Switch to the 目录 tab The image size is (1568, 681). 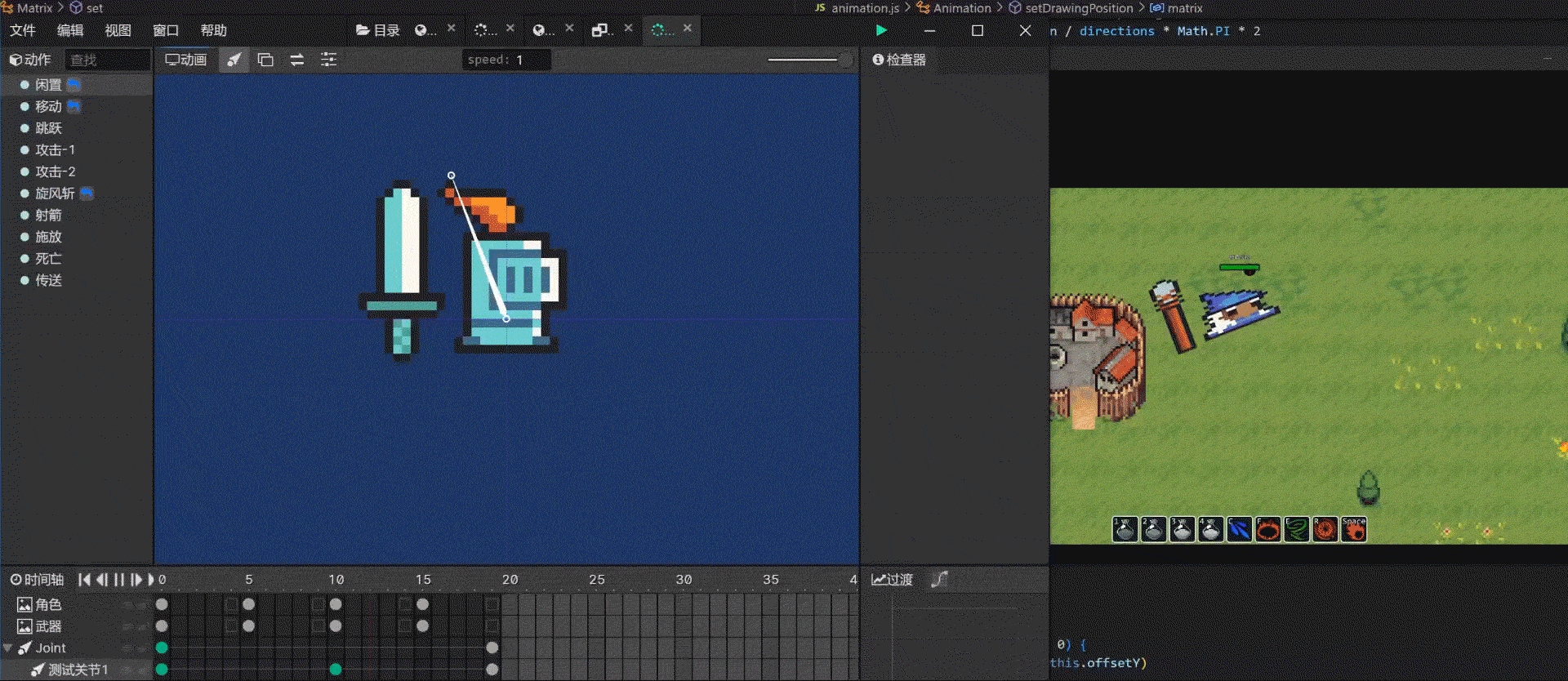[378, 30]
